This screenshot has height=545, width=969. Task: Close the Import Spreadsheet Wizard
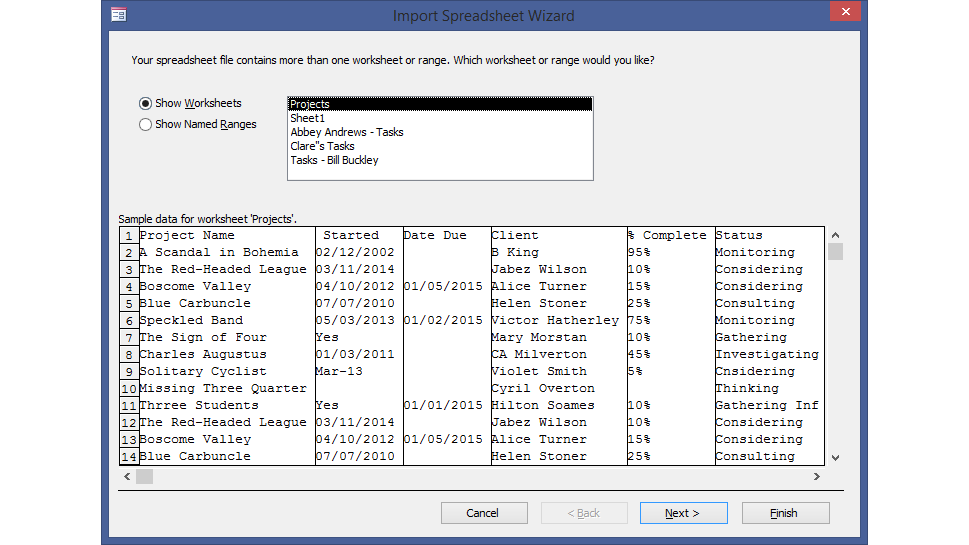(x=845, y=12)
